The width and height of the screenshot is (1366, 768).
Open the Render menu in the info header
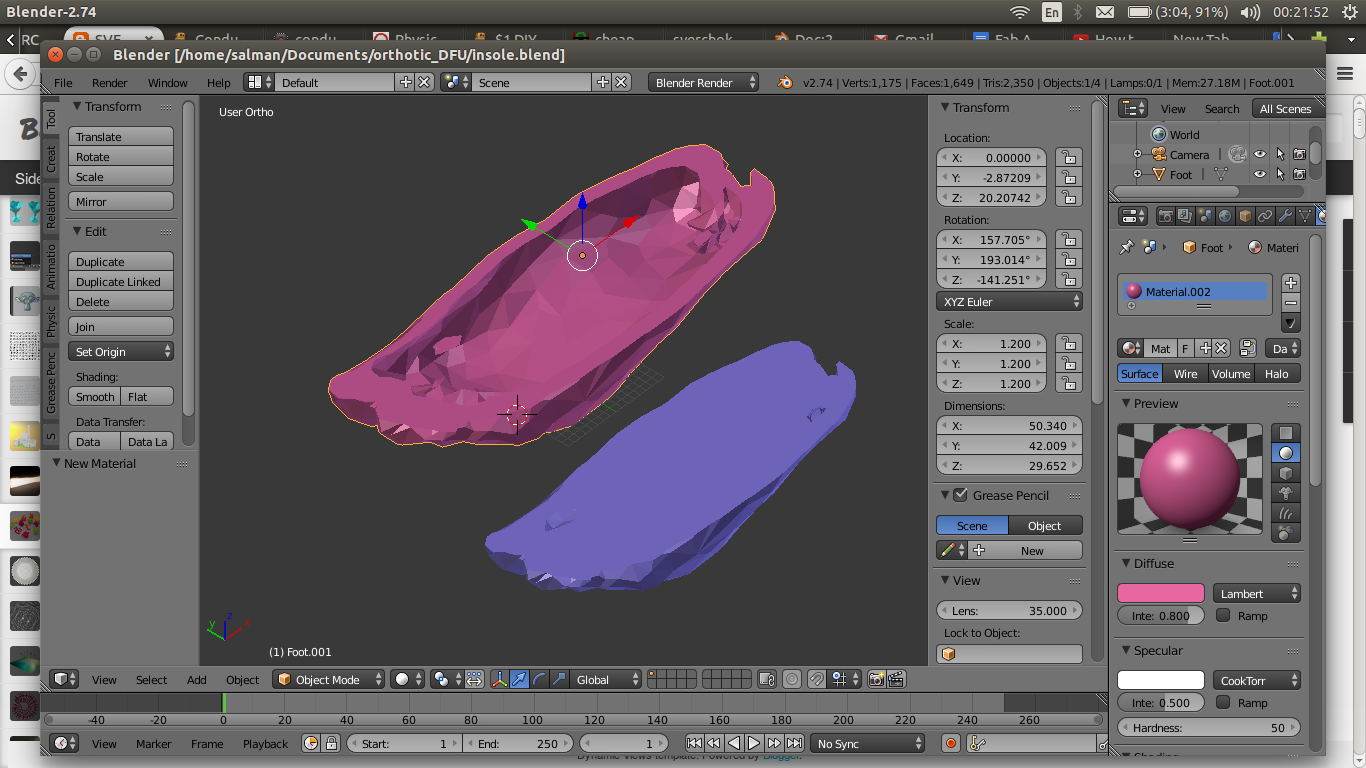109,83
